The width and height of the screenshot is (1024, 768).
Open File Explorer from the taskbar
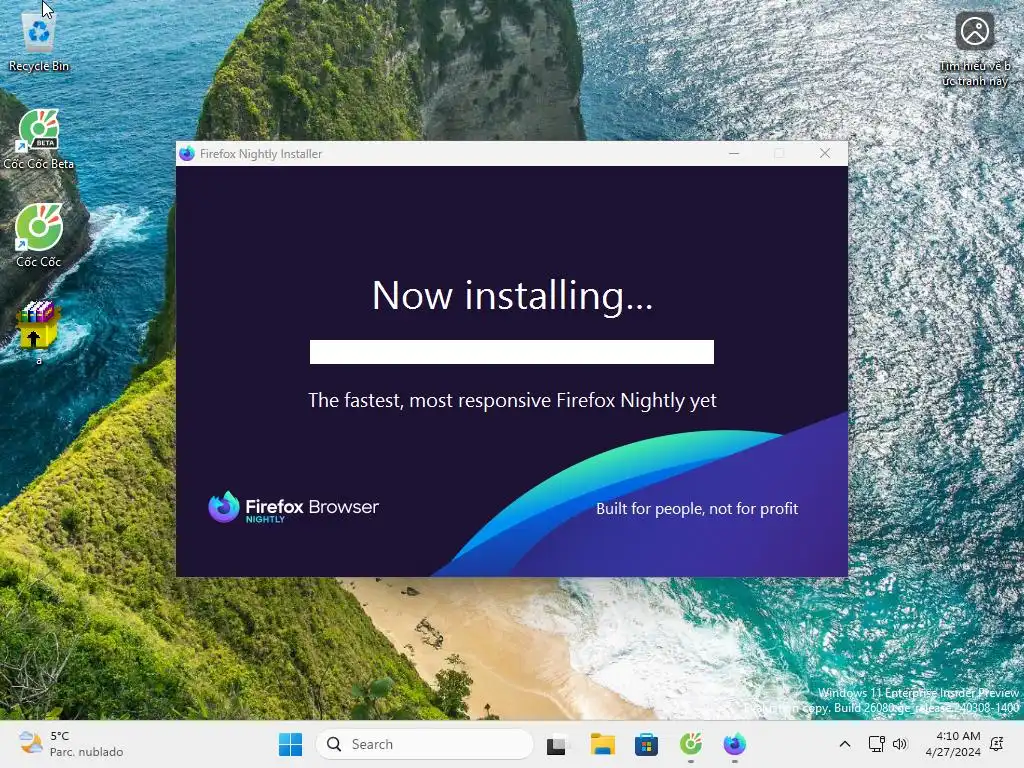[602, 744]
